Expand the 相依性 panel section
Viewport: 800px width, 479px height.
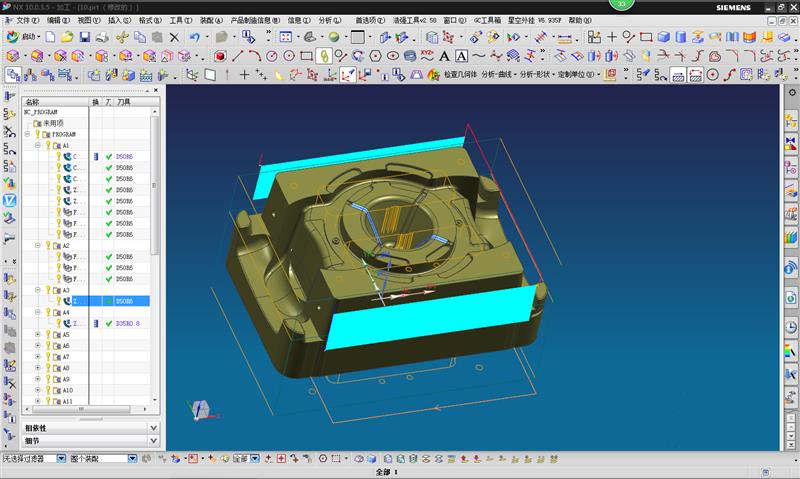tap(153, 428)
